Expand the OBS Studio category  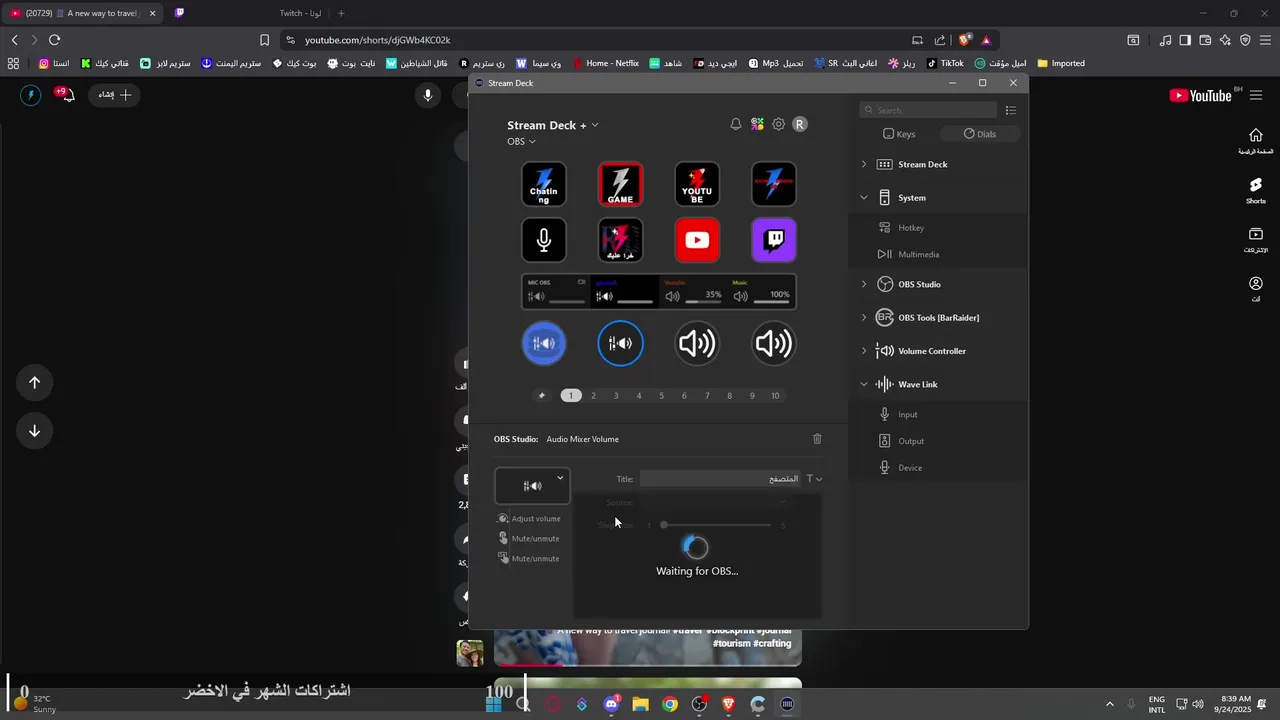tap(864, 284)
